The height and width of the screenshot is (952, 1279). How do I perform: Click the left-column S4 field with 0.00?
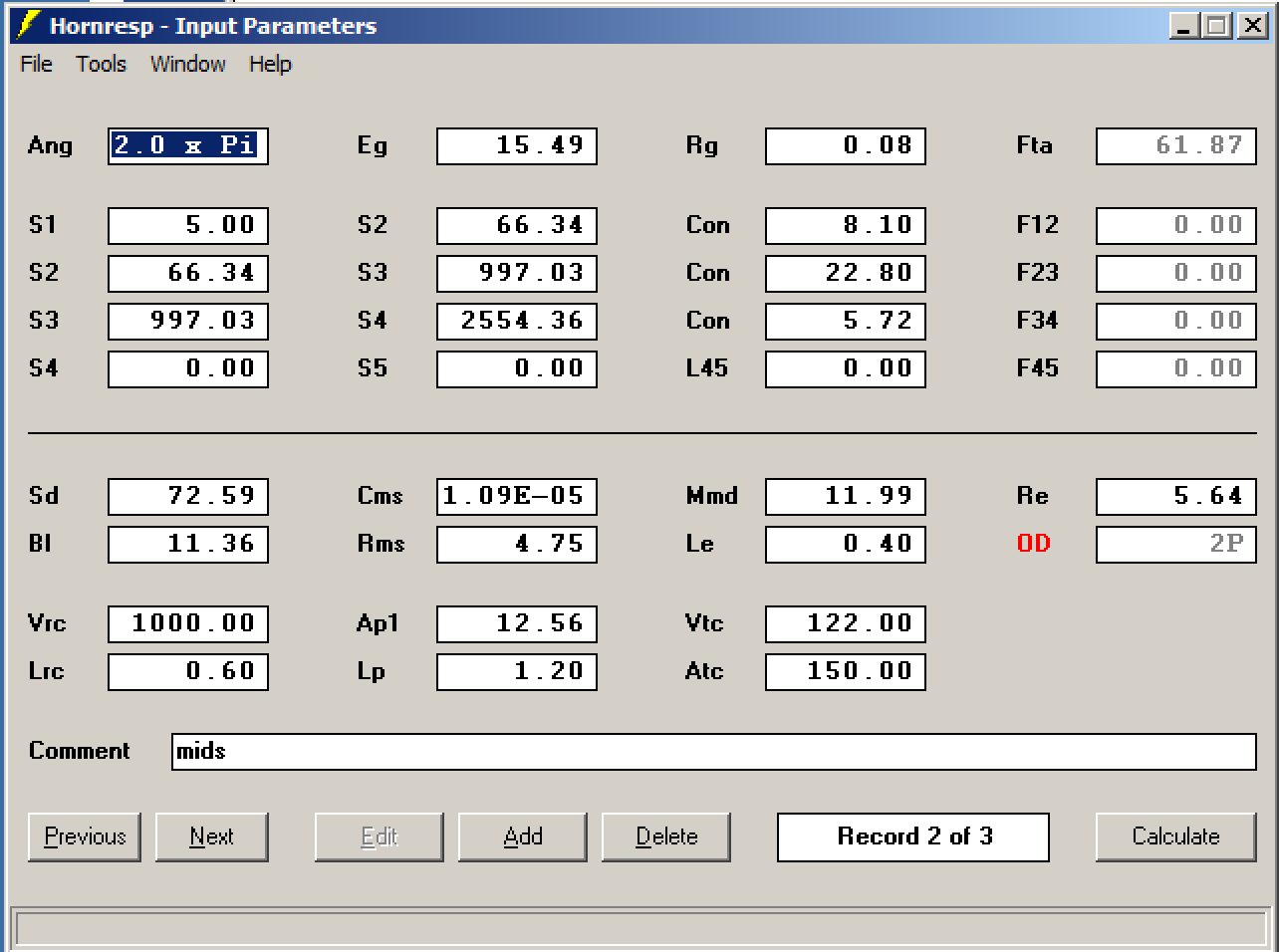click(x=188, y=368)
